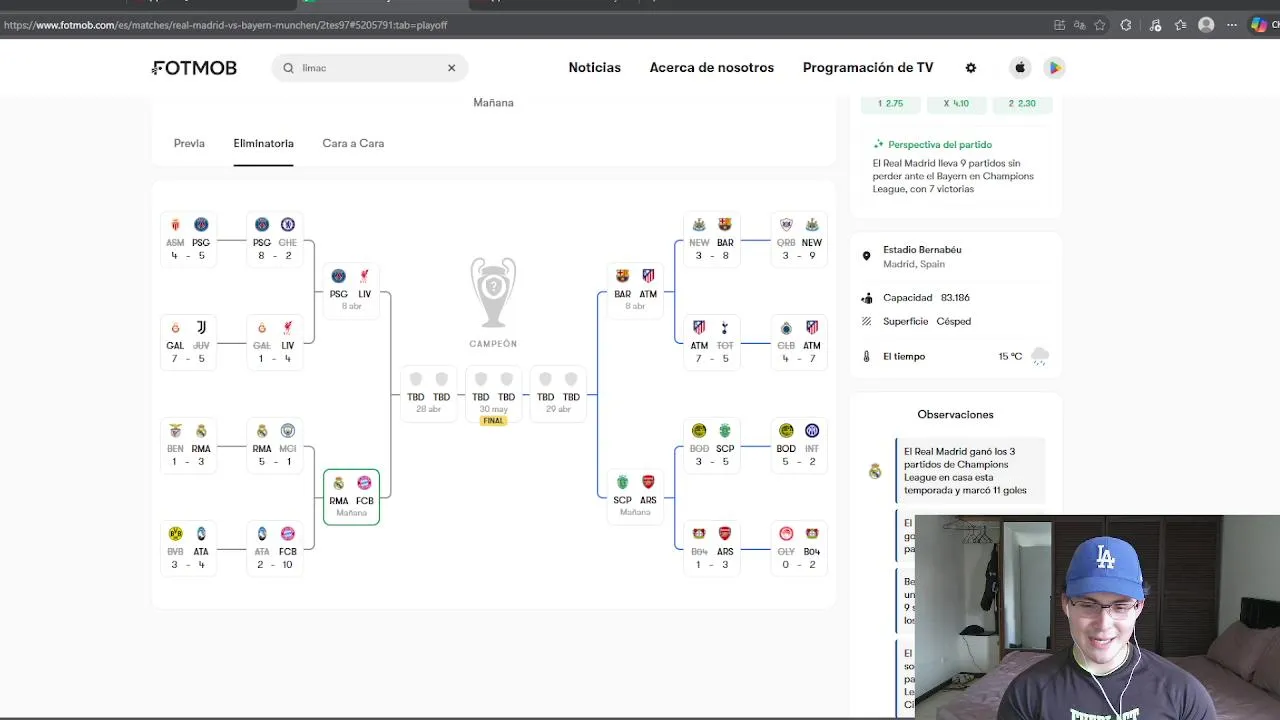
Task: Click the Capacidad stadium icon
Action: [866, 298]
